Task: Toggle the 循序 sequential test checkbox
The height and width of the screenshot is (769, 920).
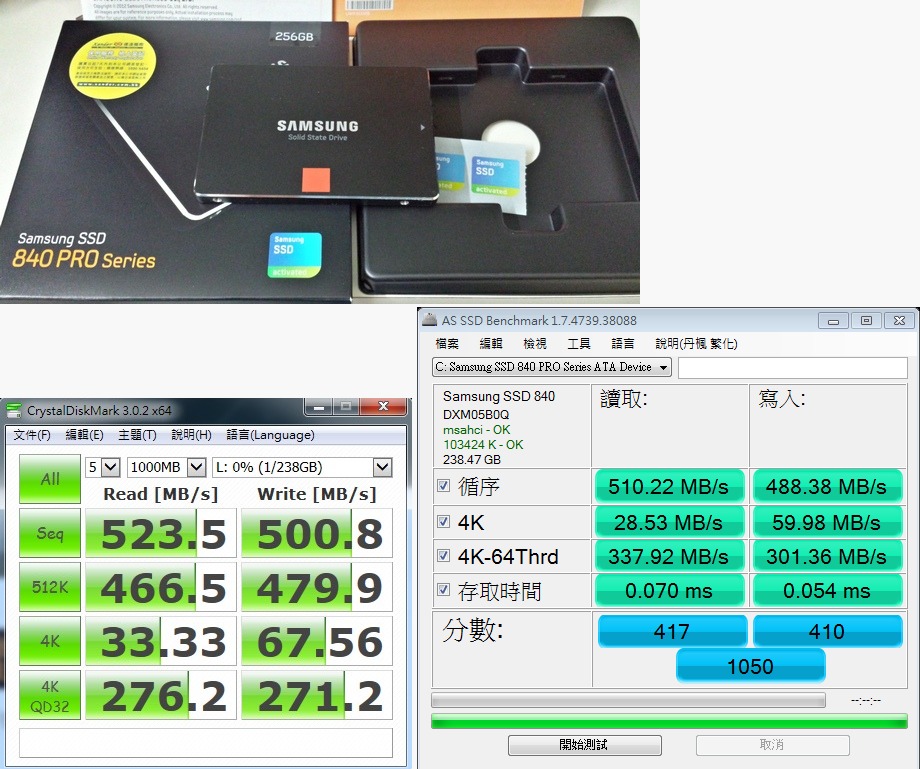Action: point(444,486)
